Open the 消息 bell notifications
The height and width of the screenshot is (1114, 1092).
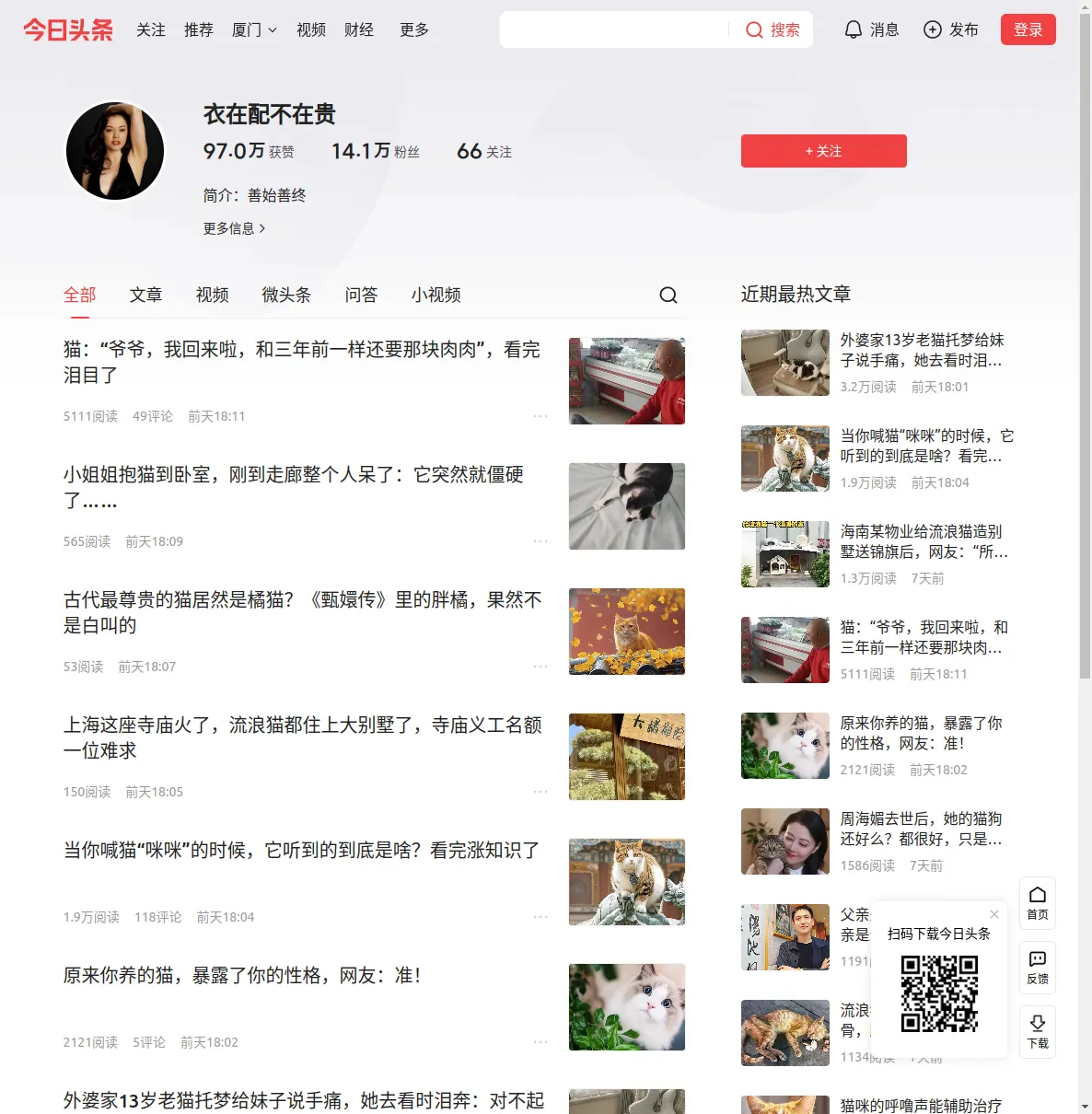pos(871,29)
